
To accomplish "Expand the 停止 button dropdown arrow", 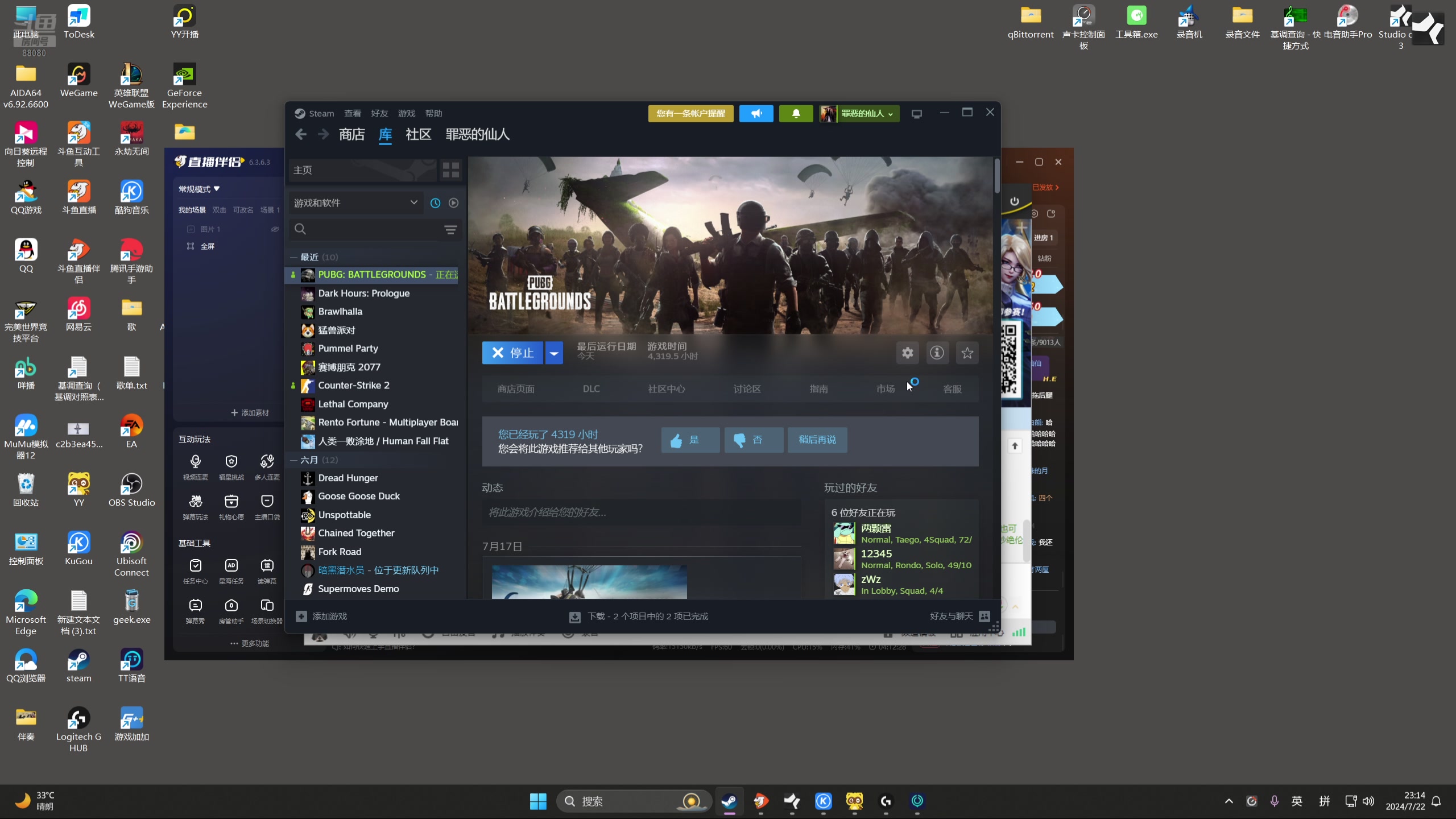I will 553,353.
